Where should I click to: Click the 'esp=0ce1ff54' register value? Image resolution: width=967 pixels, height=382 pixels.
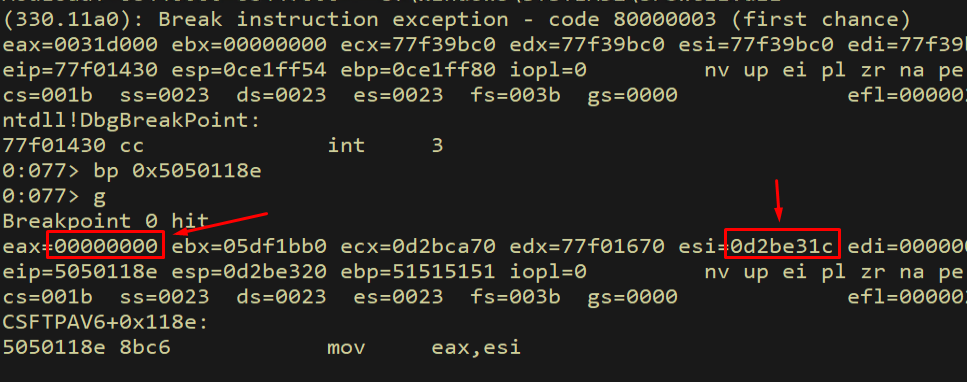pos(249,70)
